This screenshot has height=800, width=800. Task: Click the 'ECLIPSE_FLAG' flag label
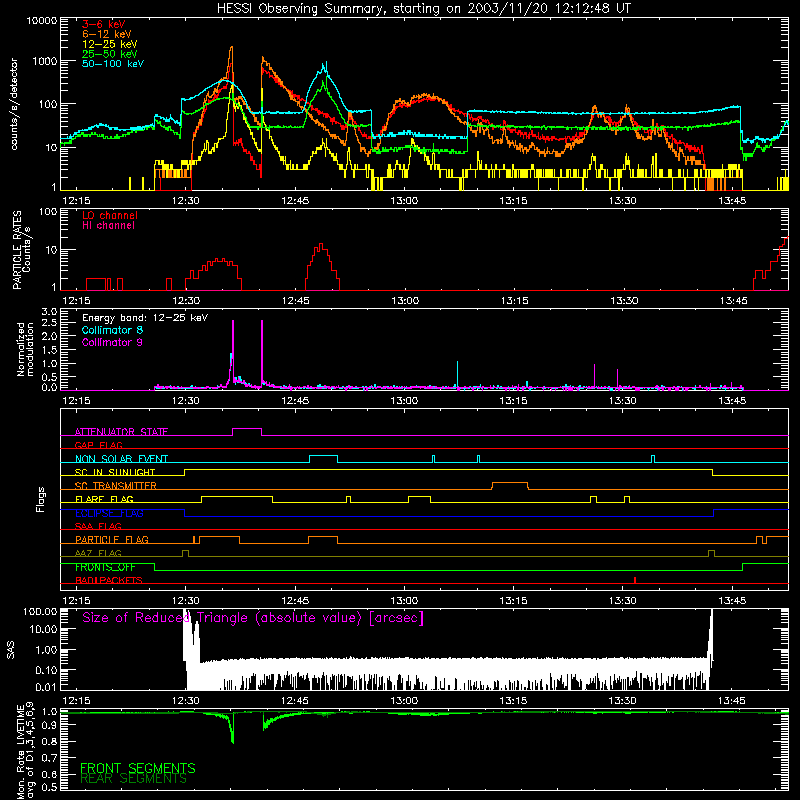pyautogui.click(x=109, y=513)
